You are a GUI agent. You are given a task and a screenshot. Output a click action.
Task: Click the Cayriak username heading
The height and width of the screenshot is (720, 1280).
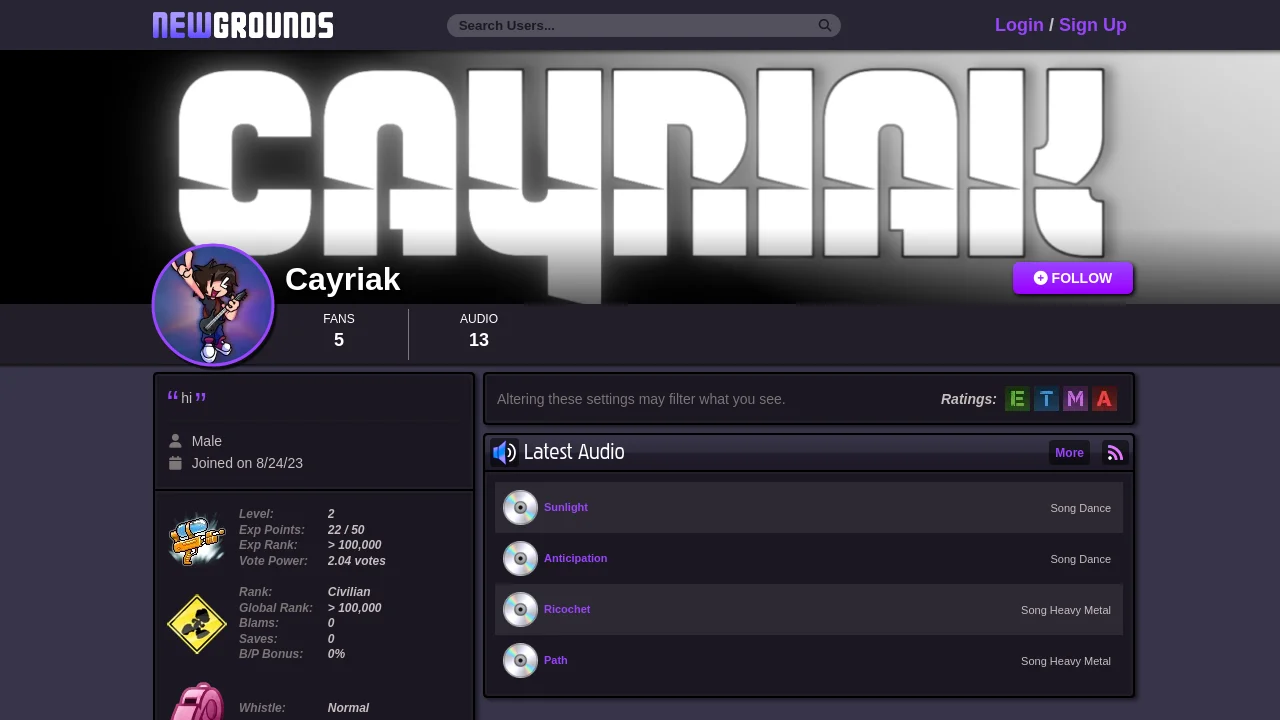343,279
